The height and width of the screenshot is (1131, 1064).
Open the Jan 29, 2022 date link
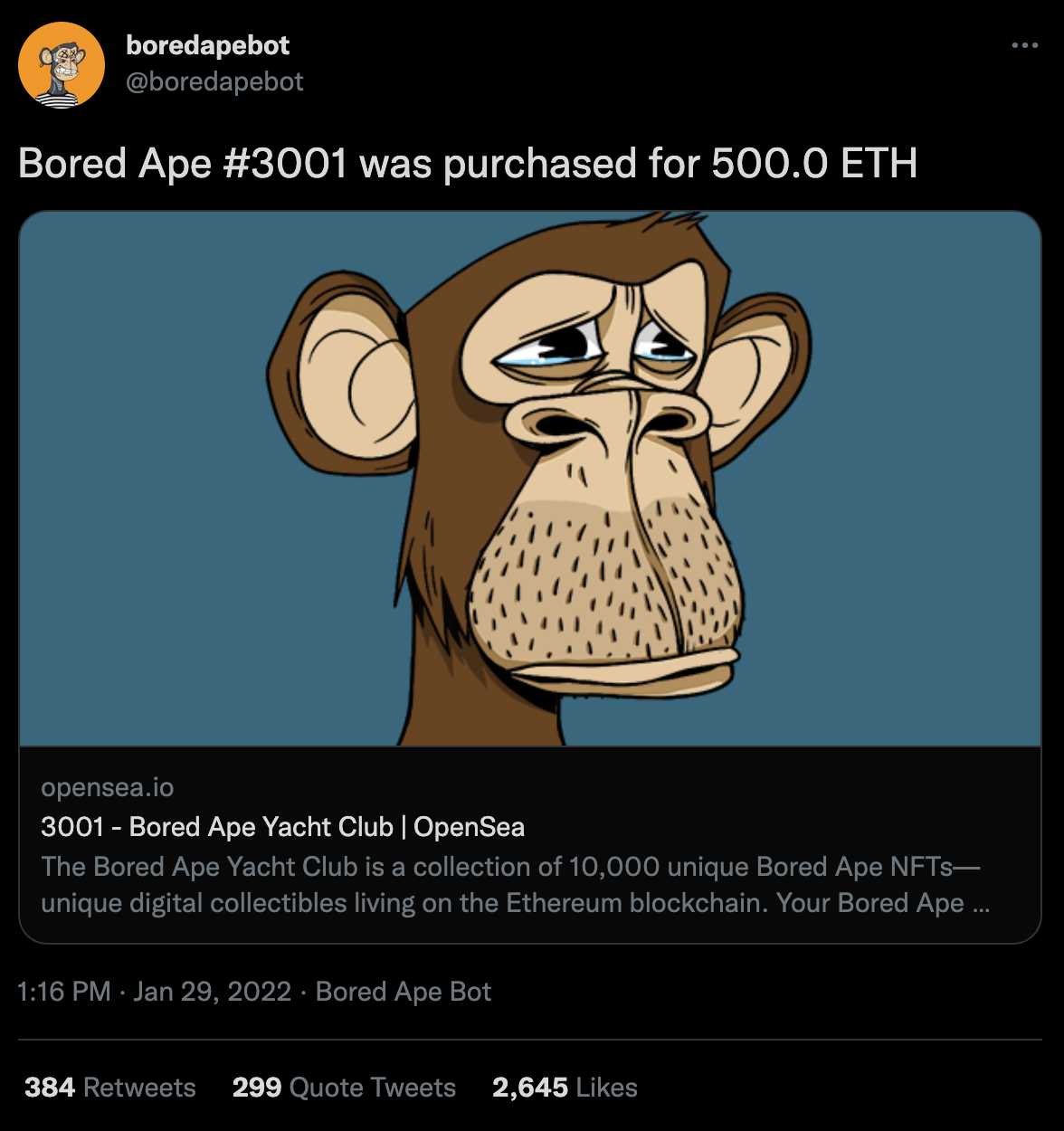[213, 992]
